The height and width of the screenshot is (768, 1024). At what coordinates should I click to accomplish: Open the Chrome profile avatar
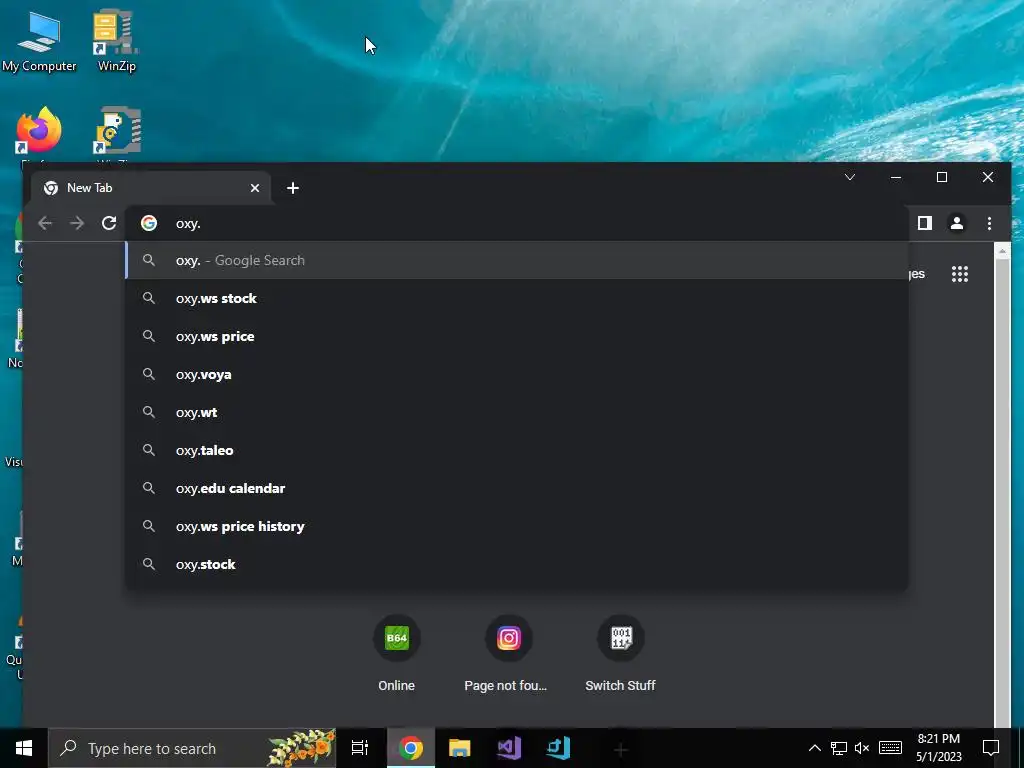click(957, 223)
